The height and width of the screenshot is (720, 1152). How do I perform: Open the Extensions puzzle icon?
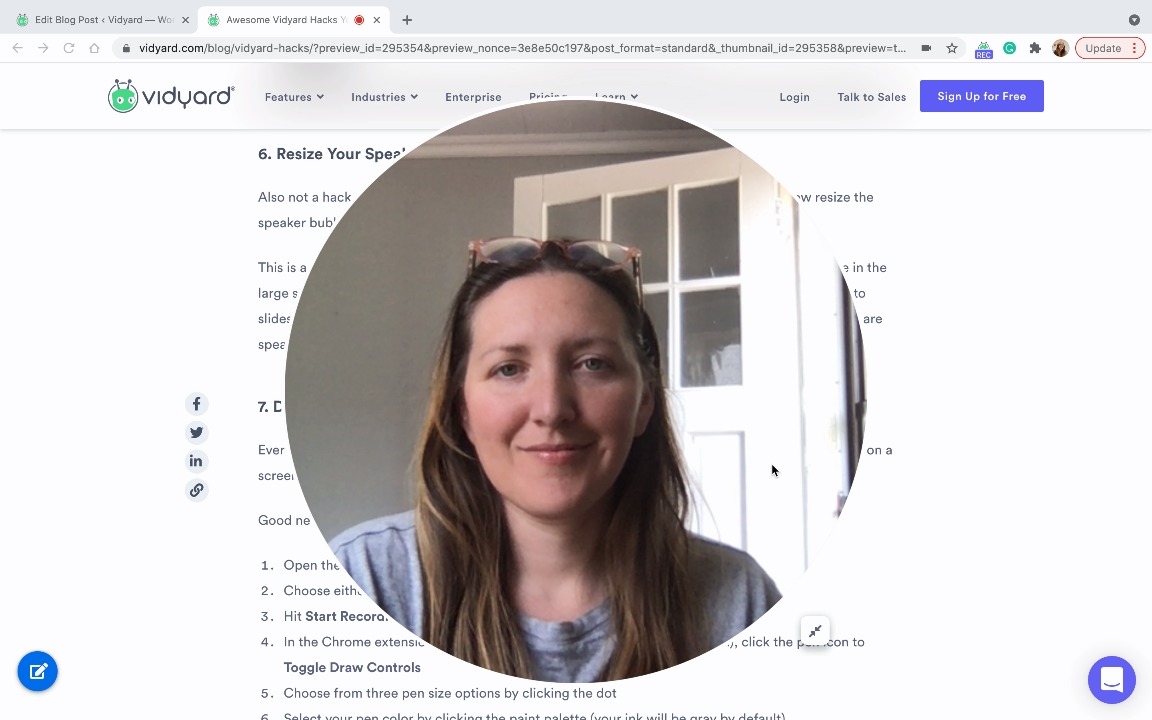point(1034,48)
